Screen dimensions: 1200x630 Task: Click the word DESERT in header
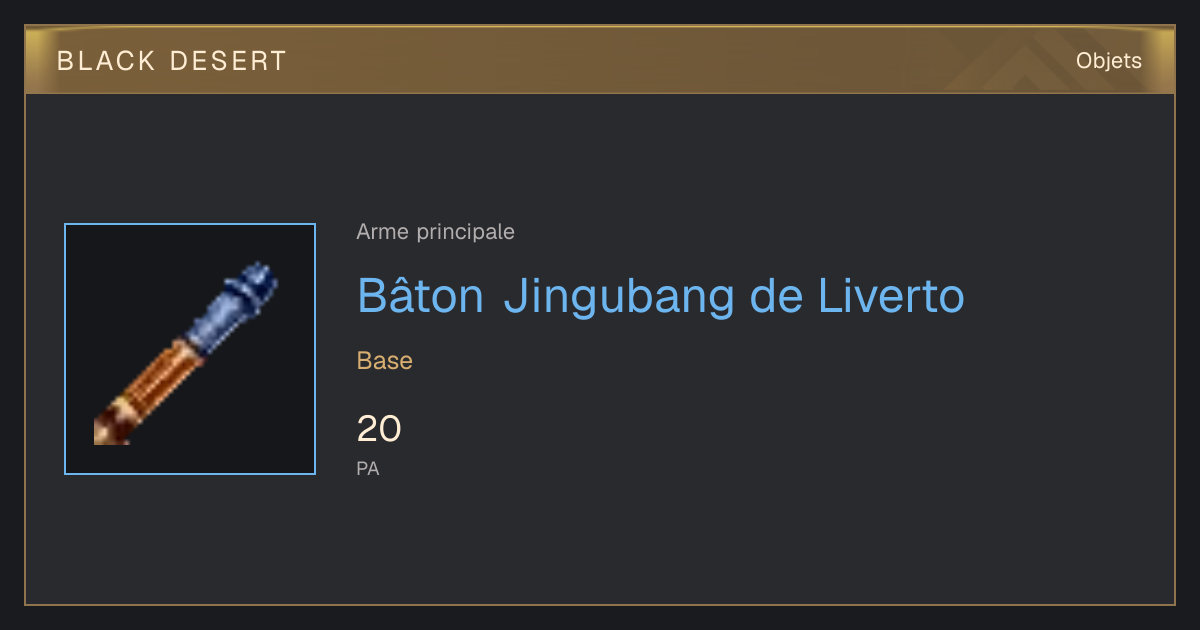[228, 61]
